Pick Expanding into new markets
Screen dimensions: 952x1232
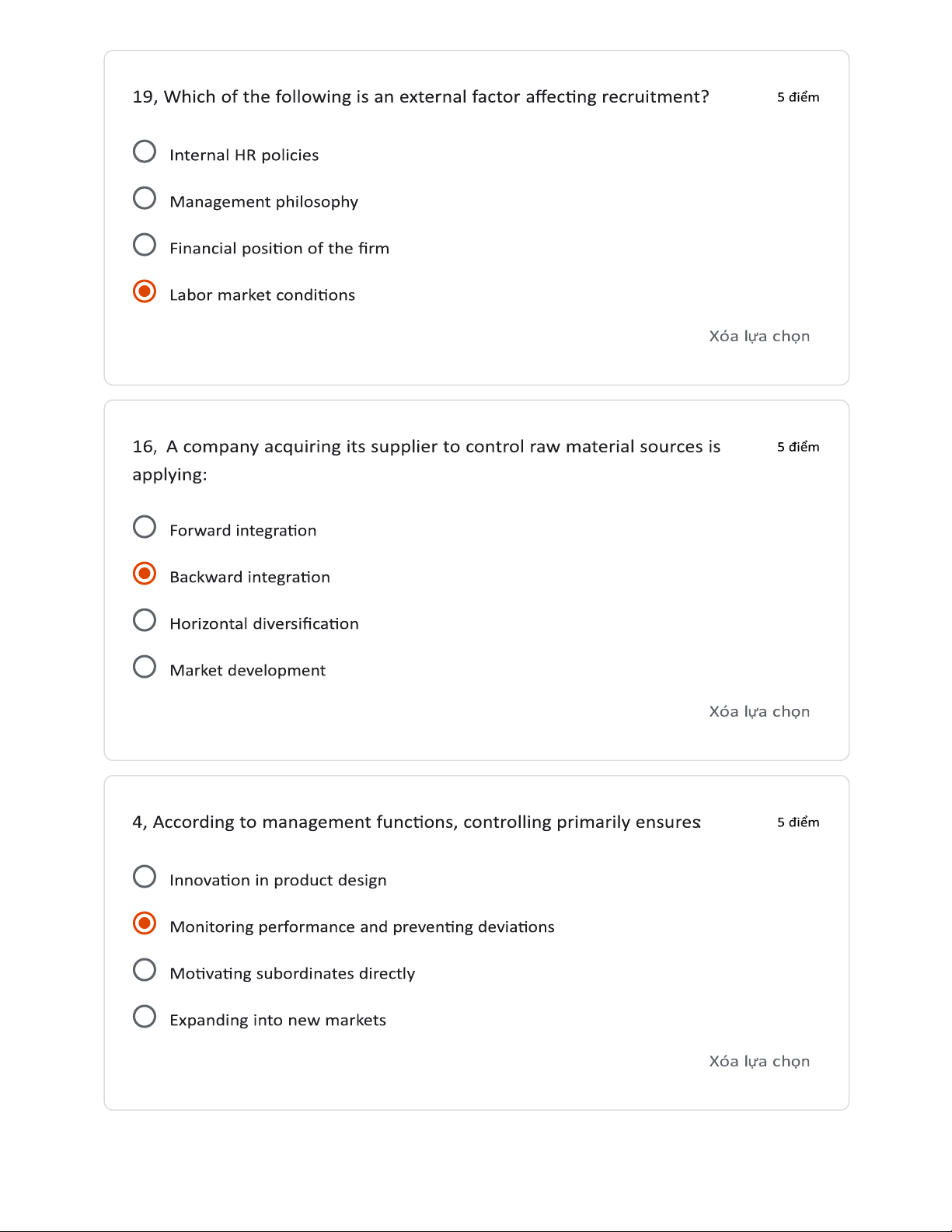click(x=145, y=1017)
